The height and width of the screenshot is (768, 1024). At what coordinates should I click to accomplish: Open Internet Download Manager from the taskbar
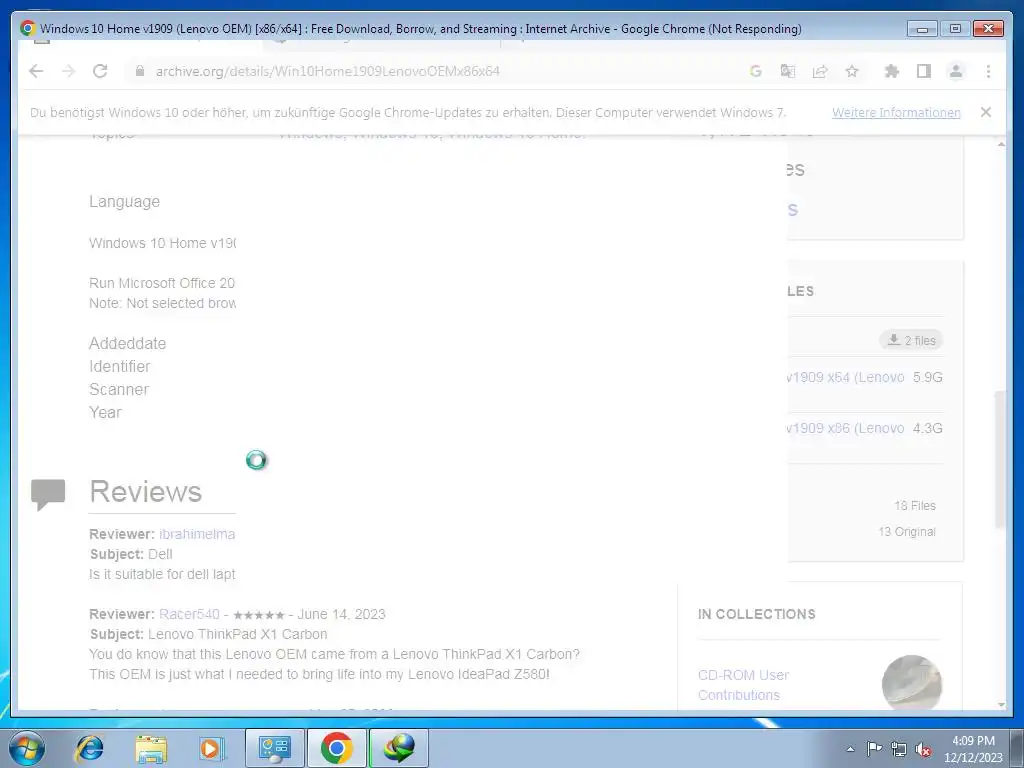coord(399,748)
